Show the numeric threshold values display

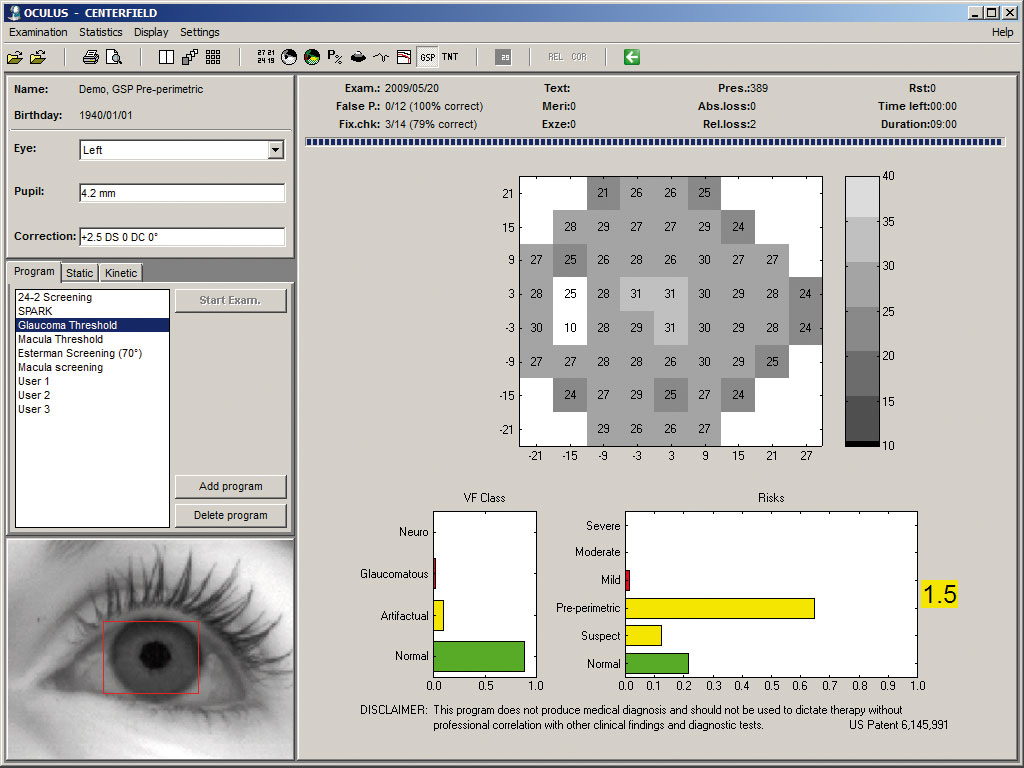pos(266,57)
